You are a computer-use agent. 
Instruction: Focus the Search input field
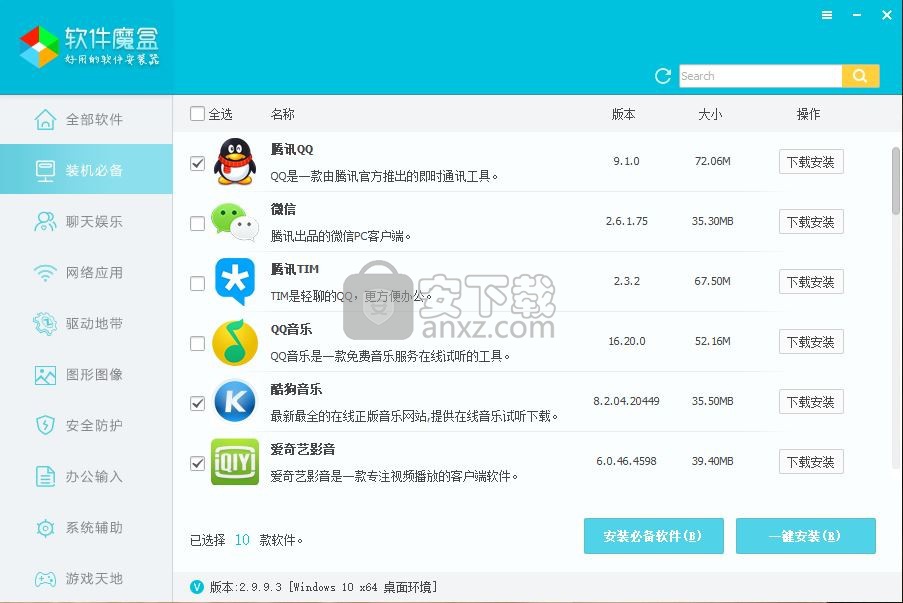click(x=760, y=76)
